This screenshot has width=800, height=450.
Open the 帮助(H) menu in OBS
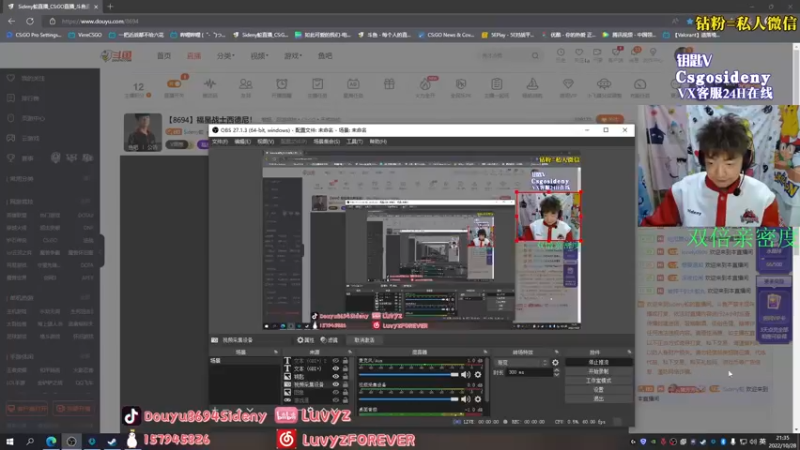coord(378,141)
